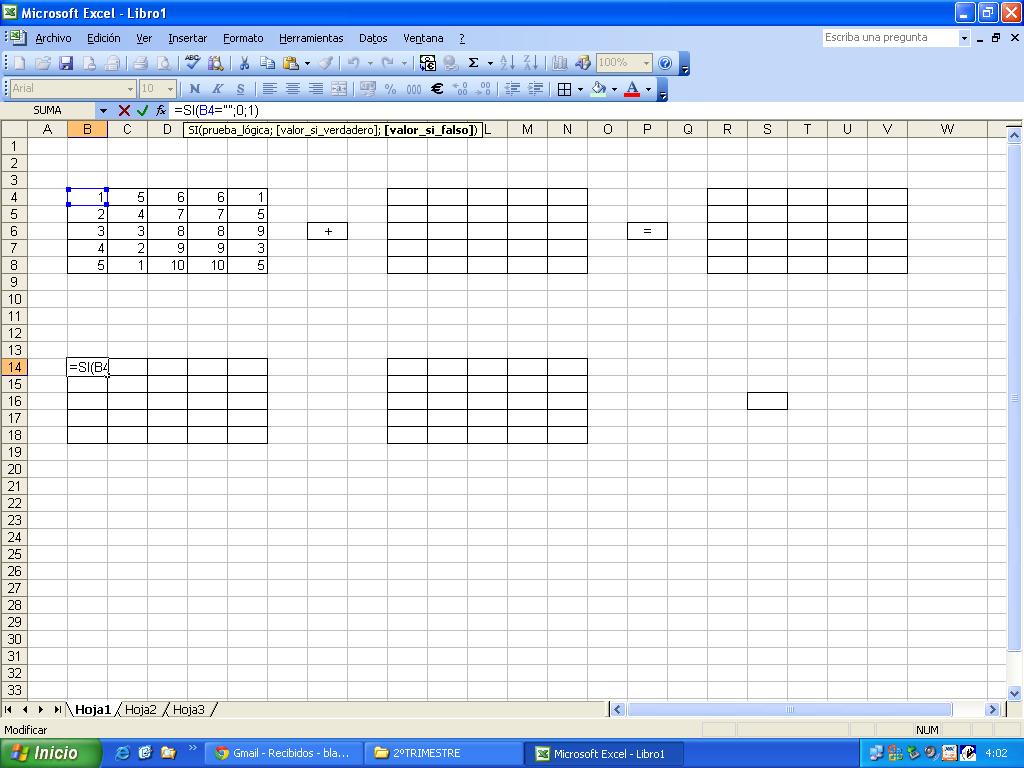Image resolution: width=1024 pixels, height=768 pixels.
Task: Click the Save floppy disk icon
Action: point(66,63)
